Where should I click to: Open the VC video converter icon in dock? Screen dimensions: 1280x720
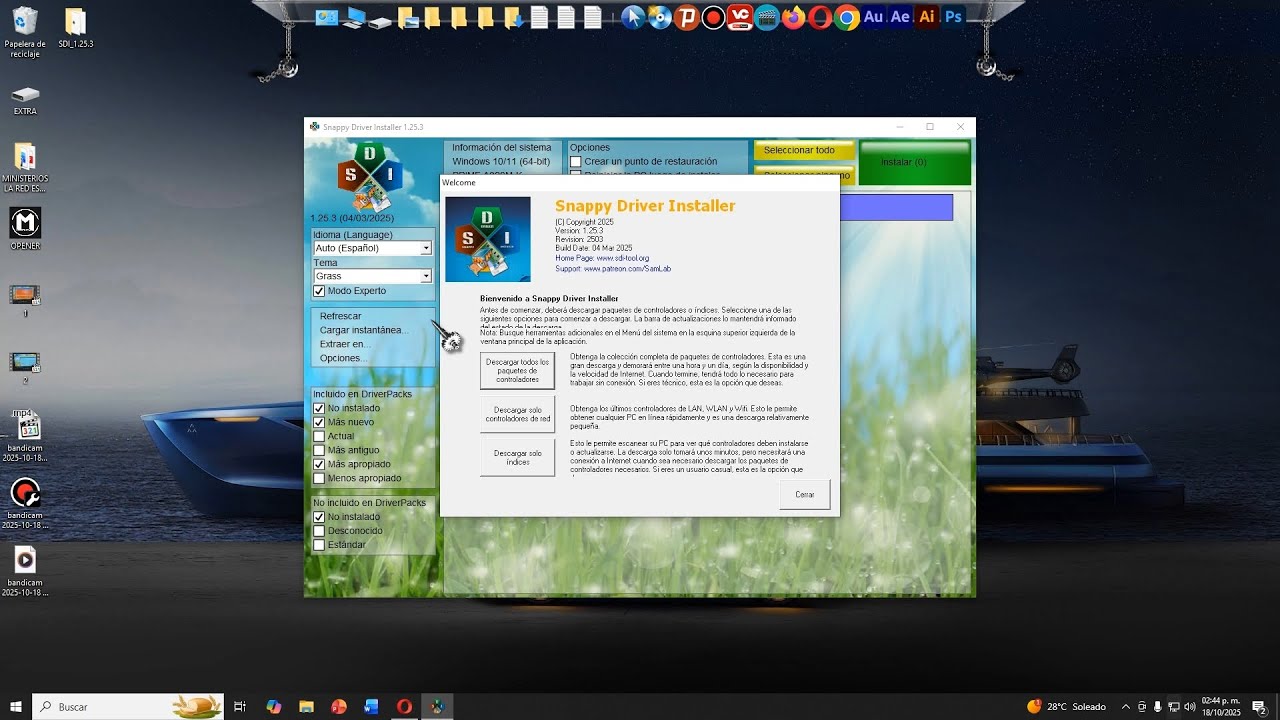tap(741, 17)
